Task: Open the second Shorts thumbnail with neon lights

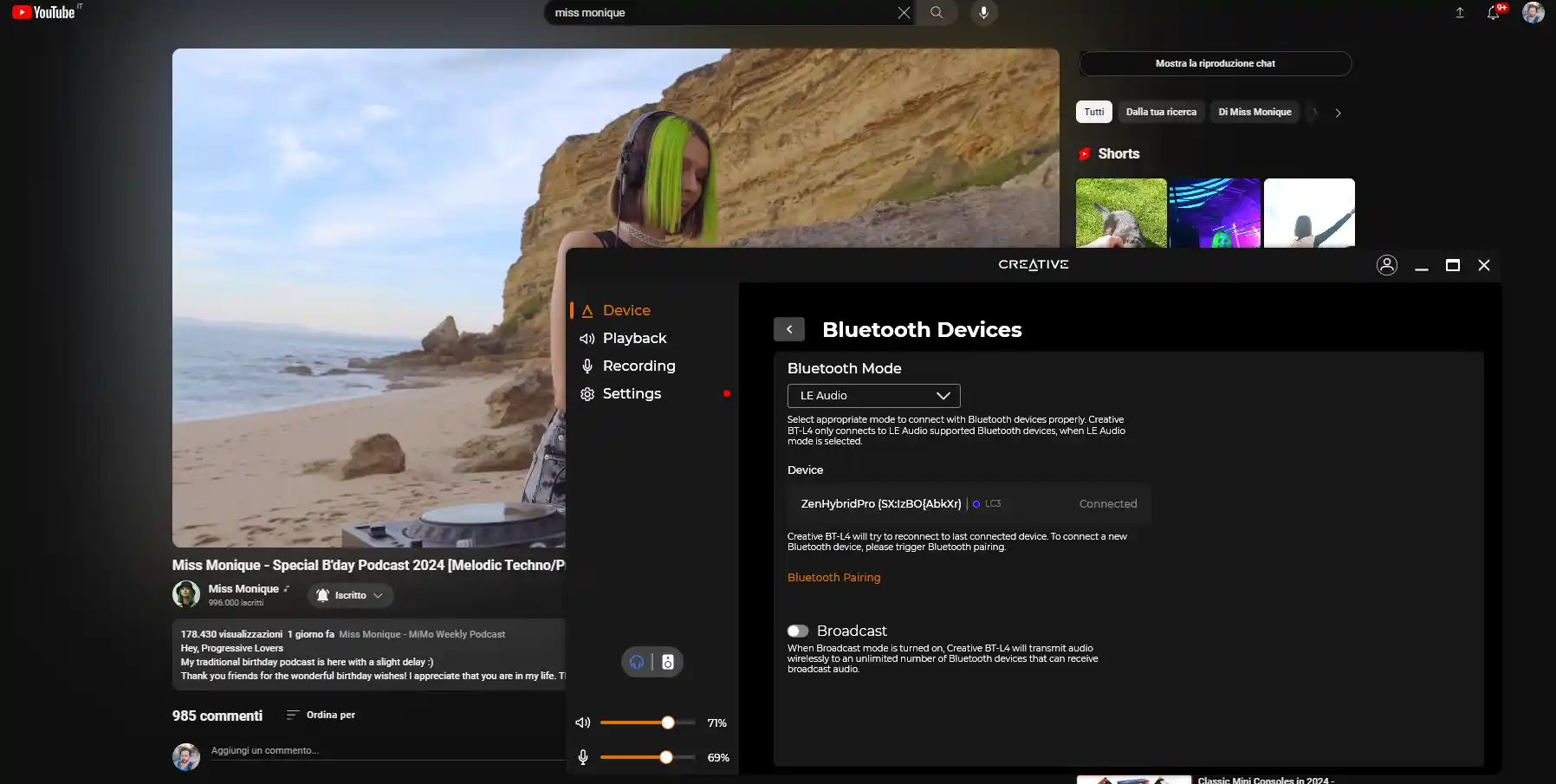Action: pyautogui.click(x=1215, y=213)
